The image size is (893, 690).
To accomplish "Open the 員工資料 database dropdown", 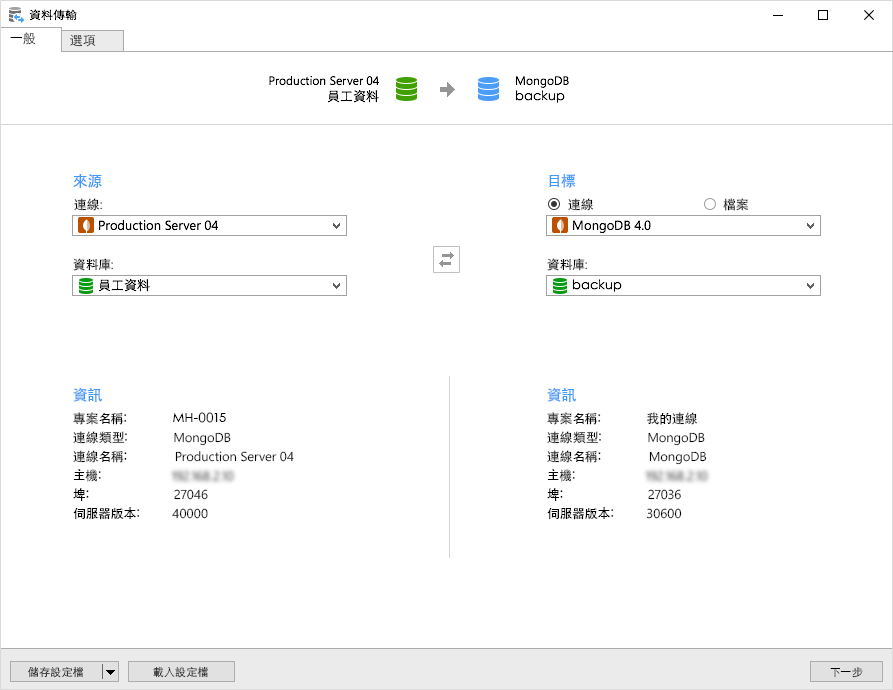I will point(337,285).
